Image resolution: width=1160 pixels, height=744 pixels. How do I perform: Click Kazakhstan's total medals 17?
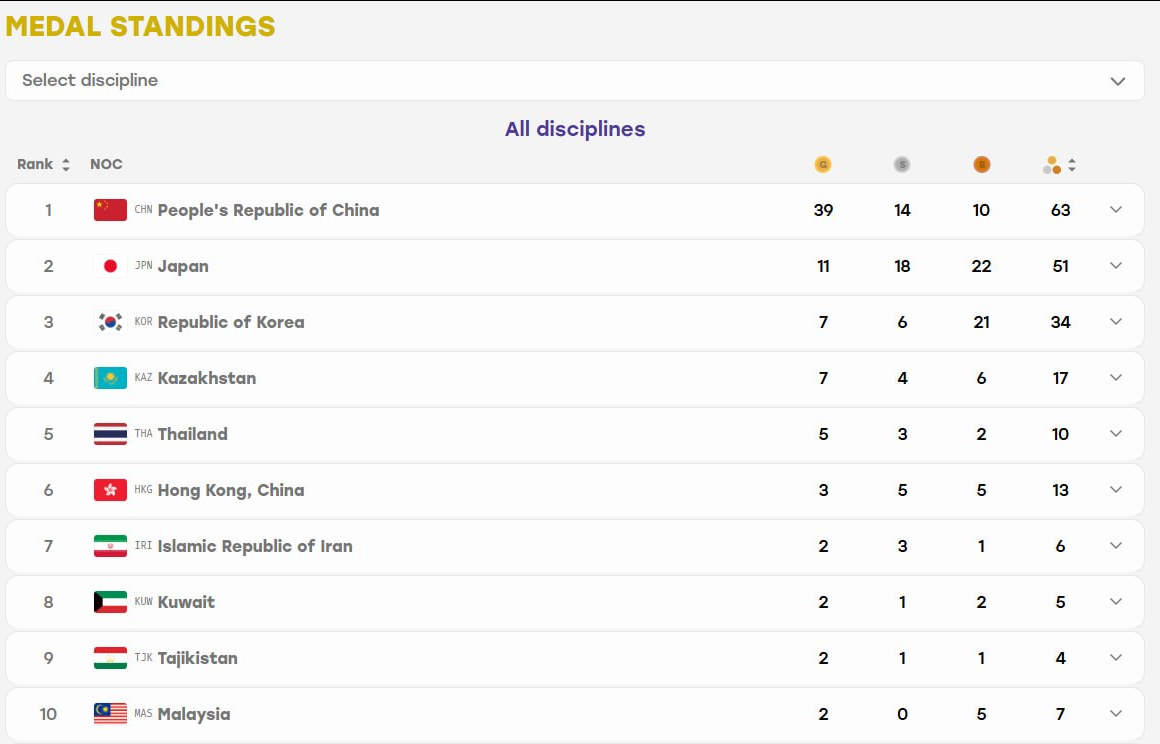[x=1061, y=378]
